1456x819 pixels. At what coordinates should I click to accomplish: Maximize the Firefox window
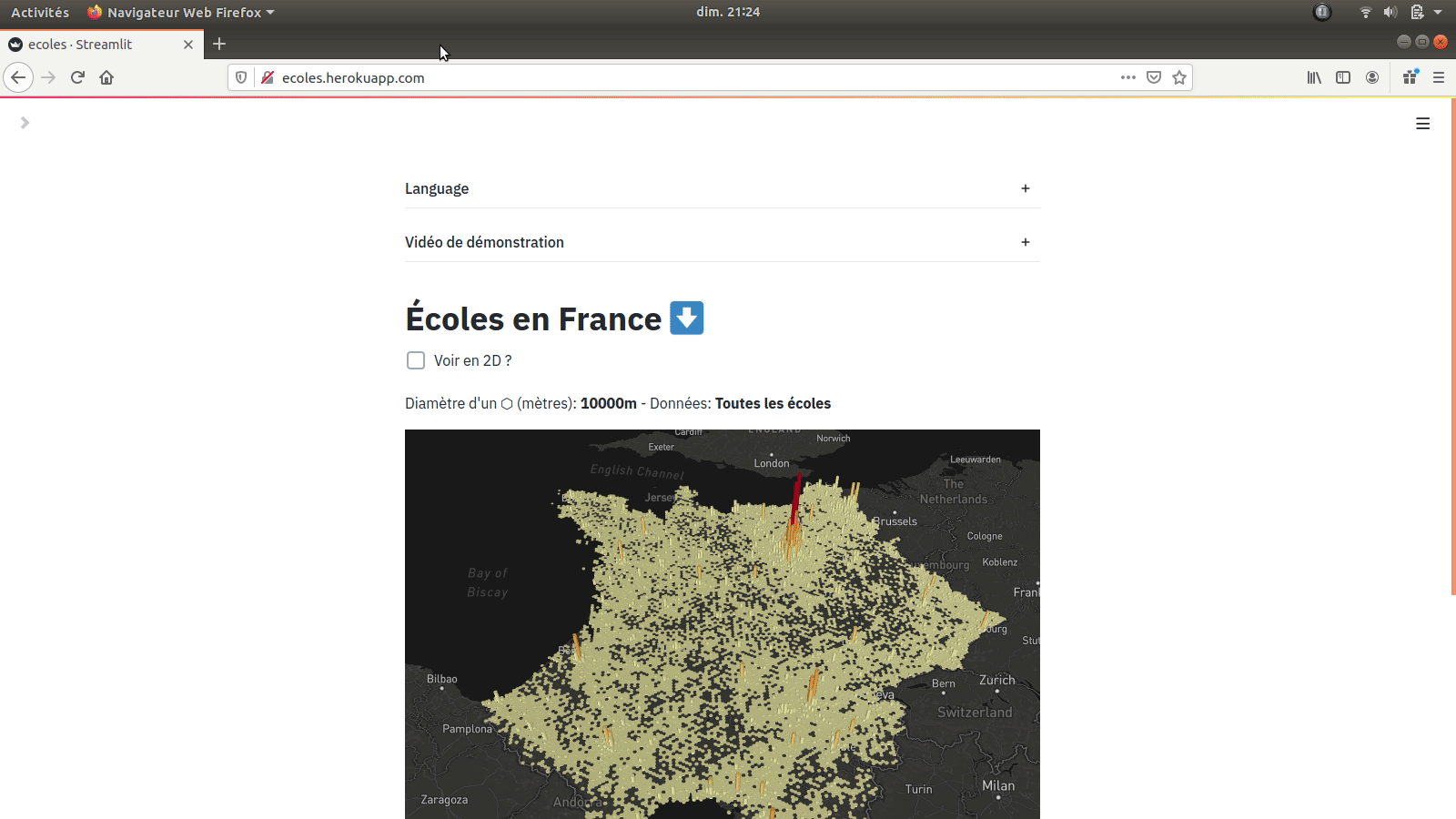click(1422, 42)
